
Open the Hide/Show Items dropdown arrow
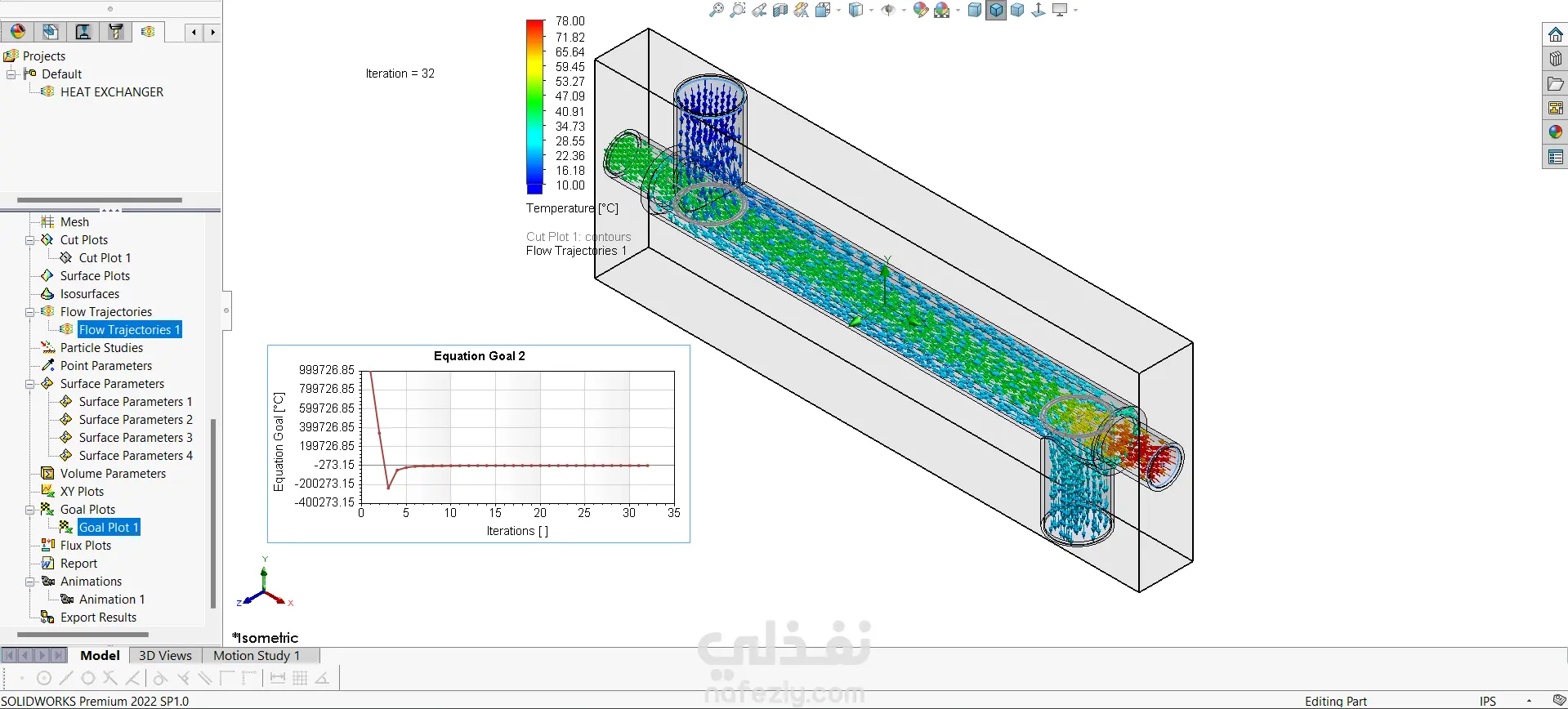pyautogui.click(x=904, y=10)
